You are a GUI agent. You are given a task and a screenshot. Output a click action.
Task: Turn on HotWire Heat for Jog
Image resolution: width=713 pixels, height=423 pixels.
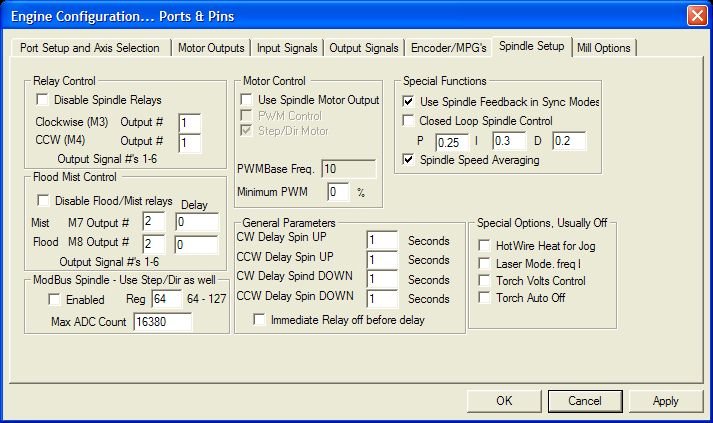(x=485, y=245)
